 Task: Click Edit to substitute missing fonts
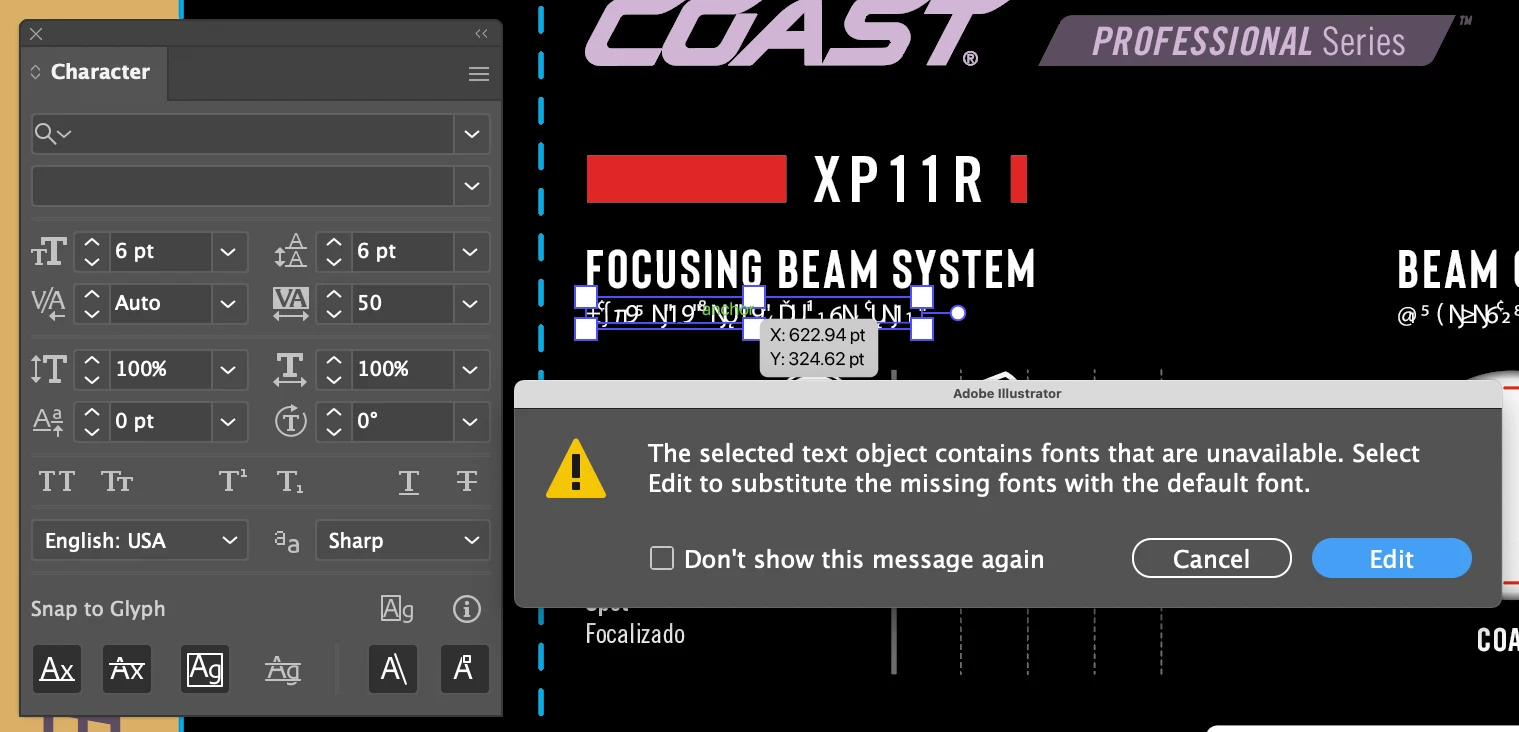tap(1391, 558)
